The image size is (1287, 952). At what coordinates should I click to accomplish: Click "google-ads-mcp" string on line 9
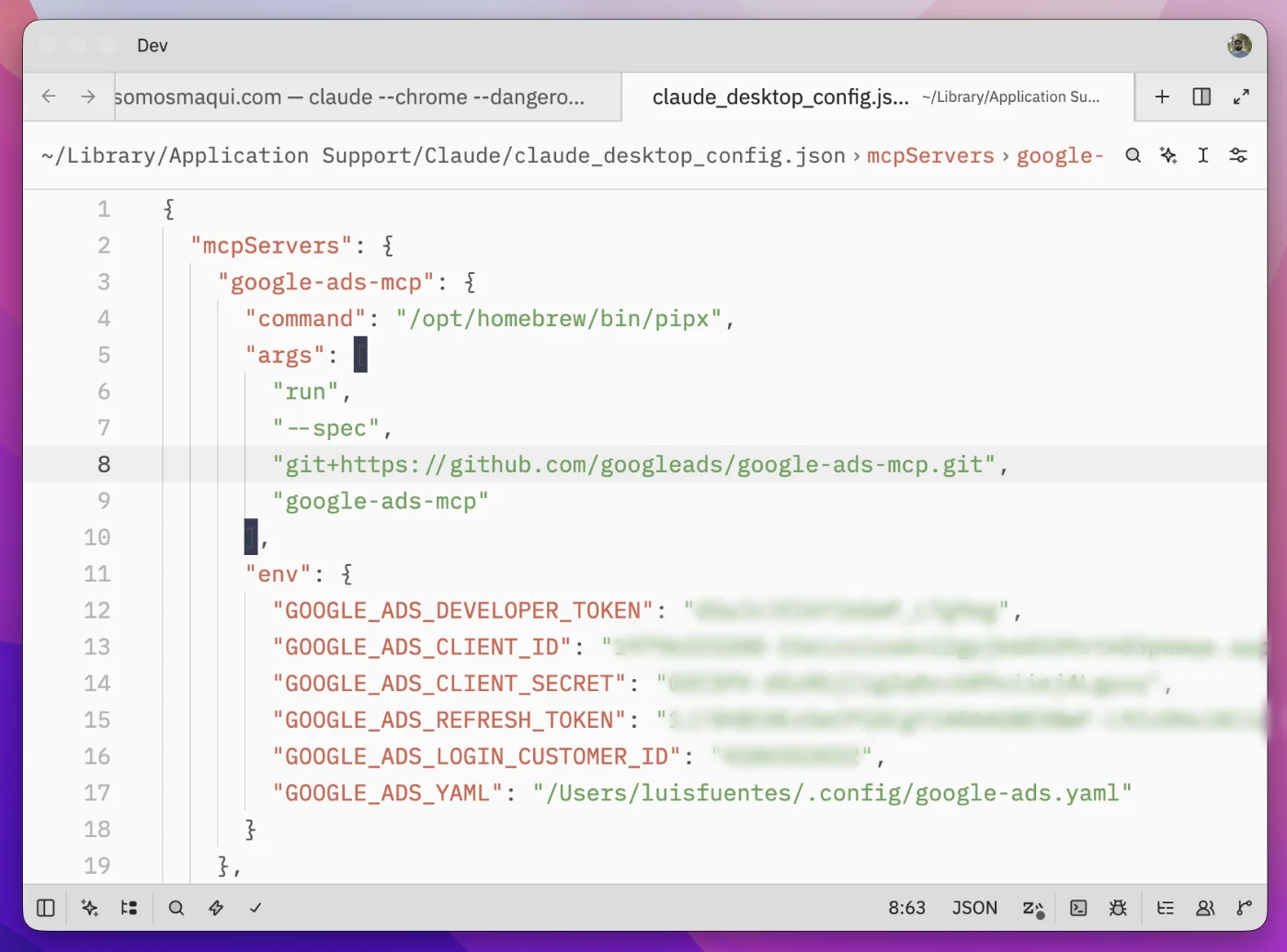click(381, 502)
